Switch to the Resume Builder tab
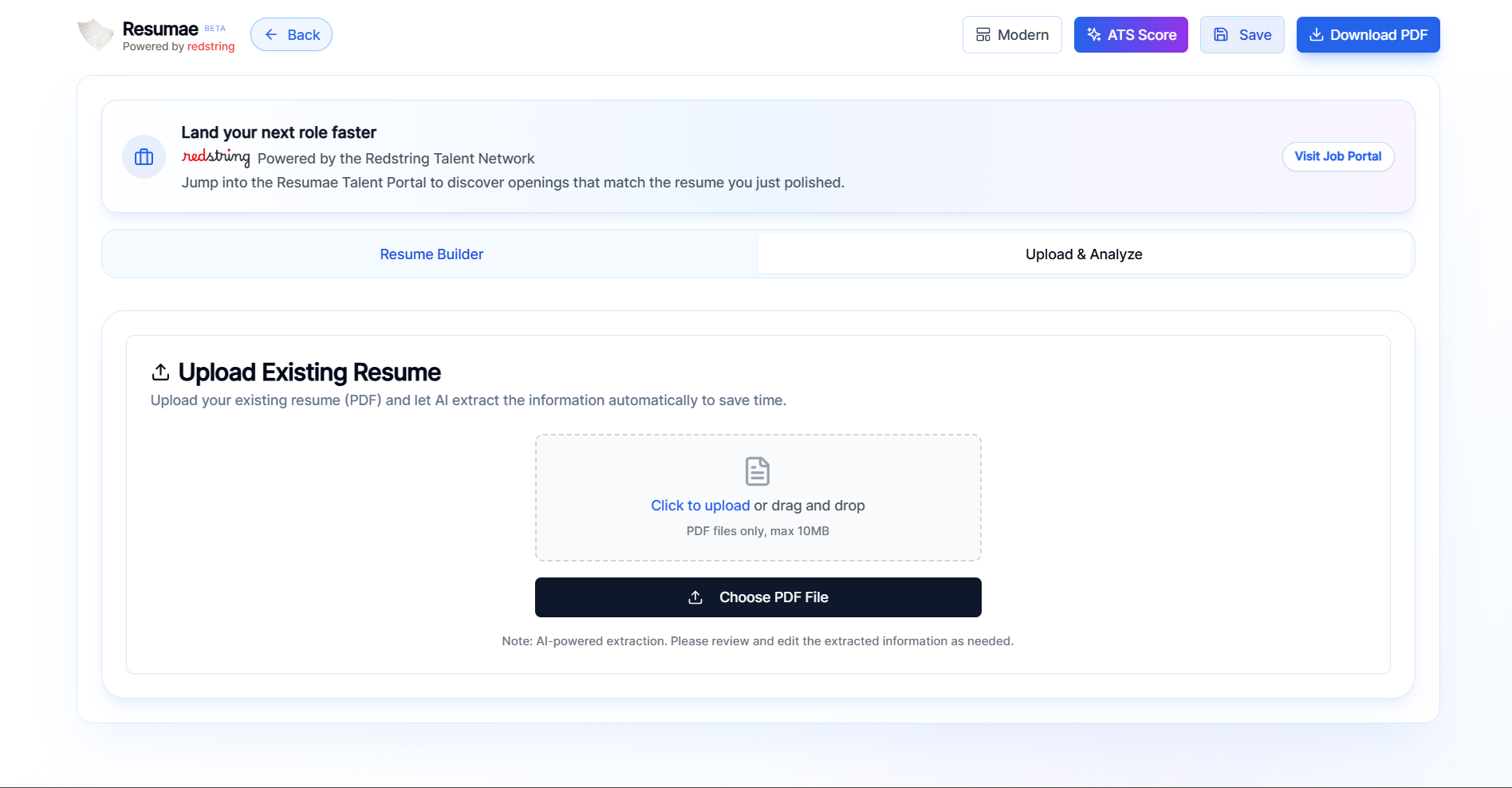1512x788 pixels. click(431, 254)
